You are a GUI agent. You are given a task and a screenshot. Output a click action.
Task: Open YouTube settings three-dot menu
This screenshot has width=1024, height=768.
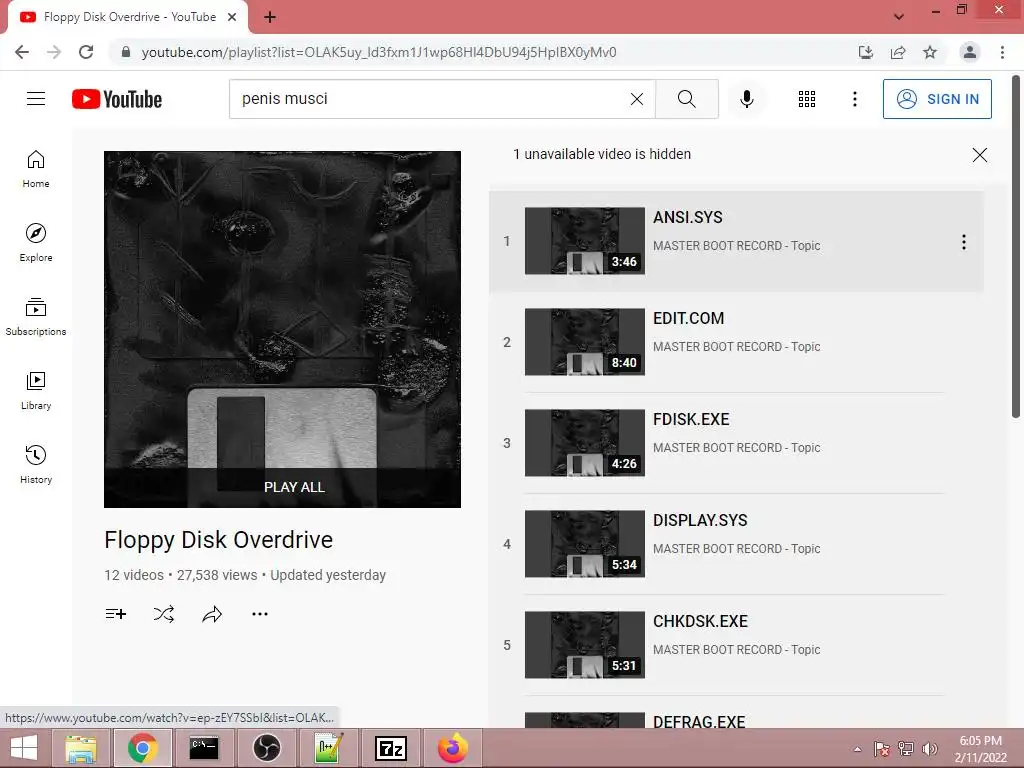pyautogui.click(x=854, y=99)
